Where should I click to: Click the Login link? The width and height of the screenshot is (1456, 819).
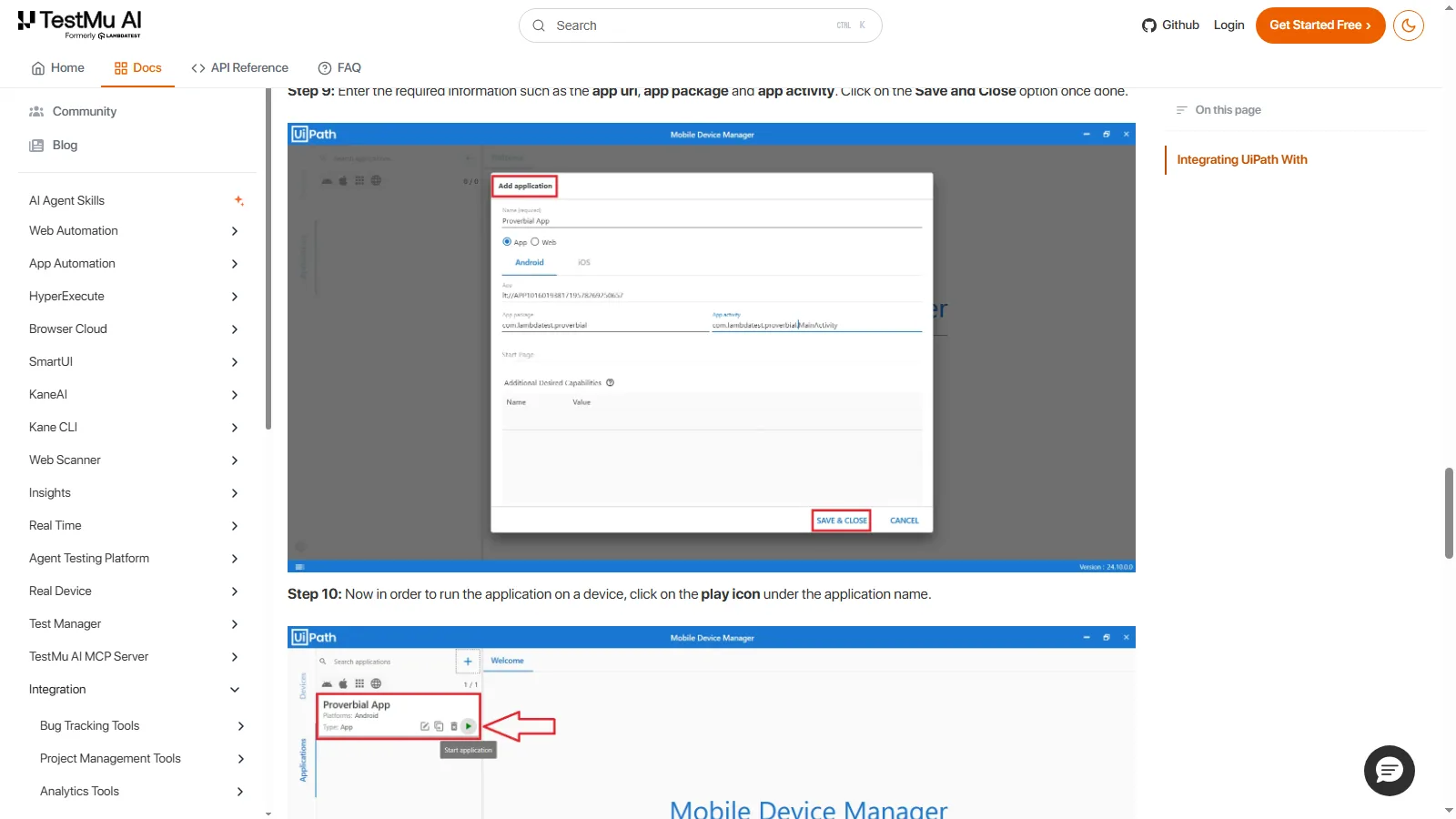coord(1228,25)
